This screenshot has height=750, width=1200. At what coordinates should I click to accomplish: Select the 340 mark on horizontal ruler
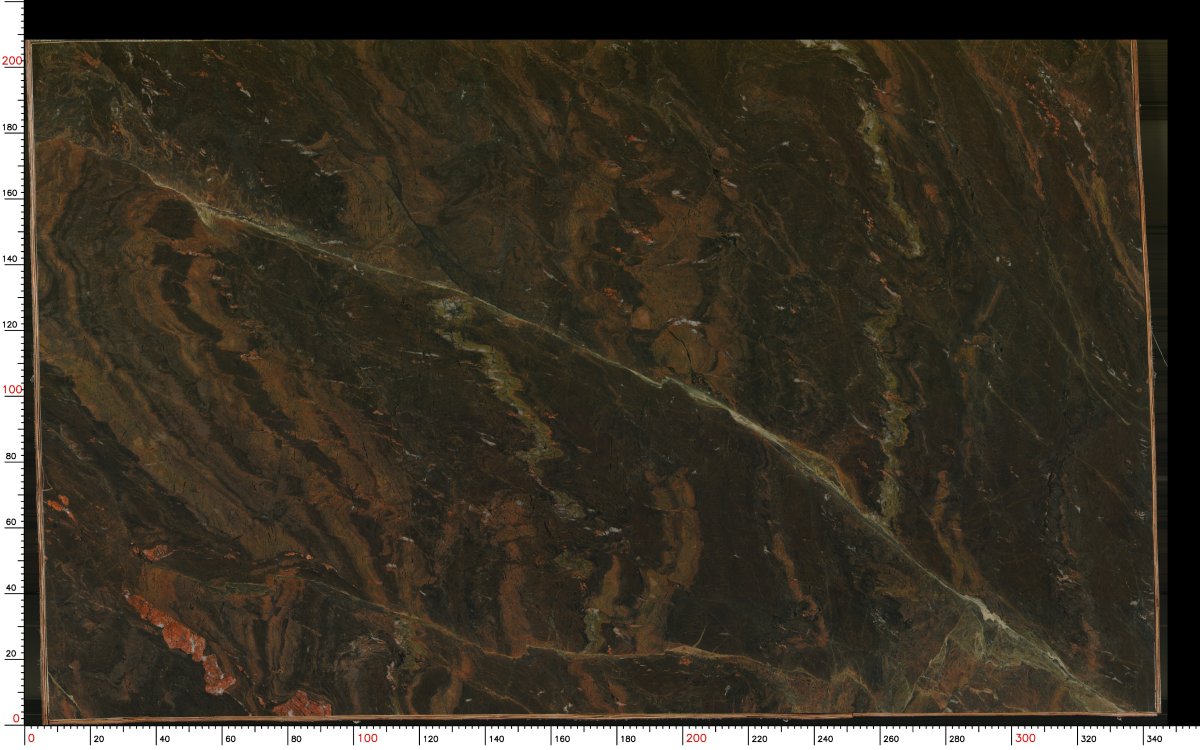click(x=1155, y=739)
